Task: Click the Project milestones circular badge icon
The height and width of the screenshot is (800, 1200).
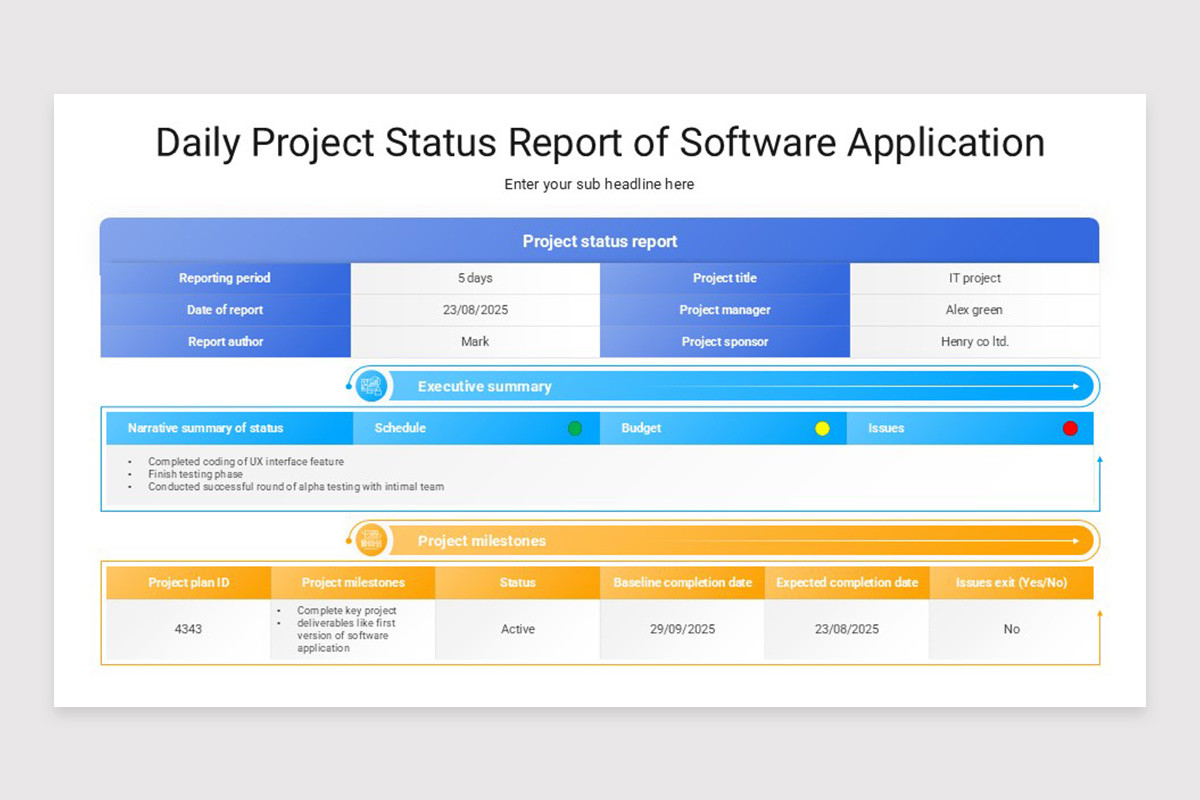Action: 370,540
